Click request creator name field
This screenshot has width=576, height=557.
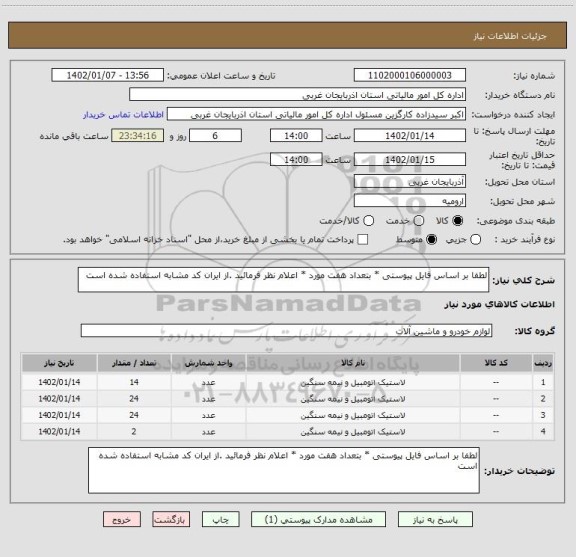point(316,114)
